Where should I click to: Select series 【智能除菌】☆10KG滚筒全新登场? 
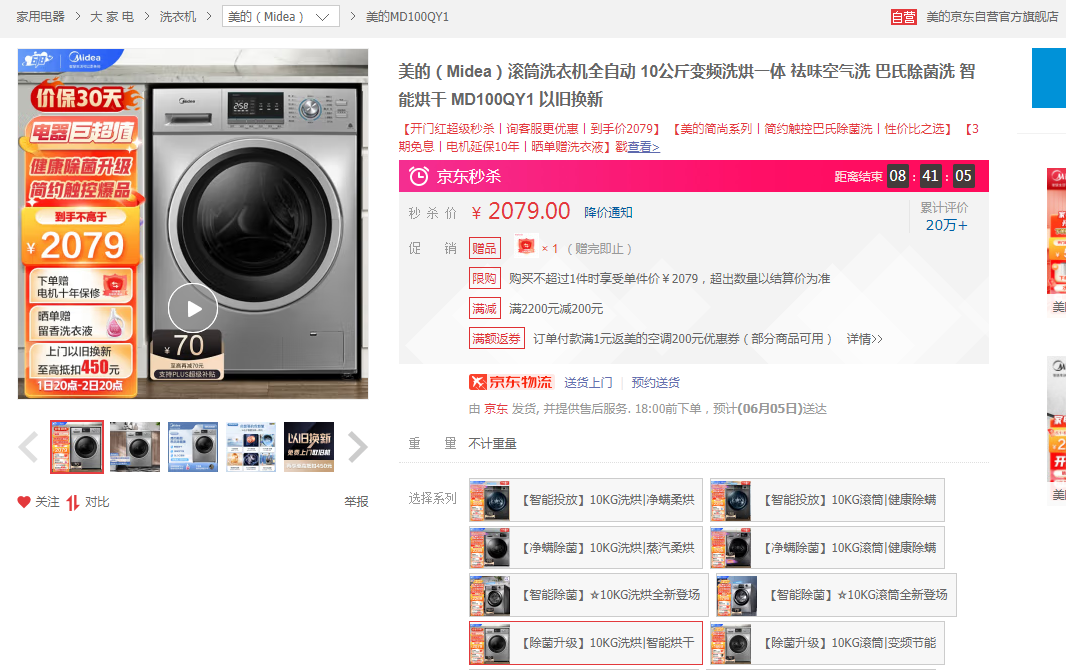(836, 595)
